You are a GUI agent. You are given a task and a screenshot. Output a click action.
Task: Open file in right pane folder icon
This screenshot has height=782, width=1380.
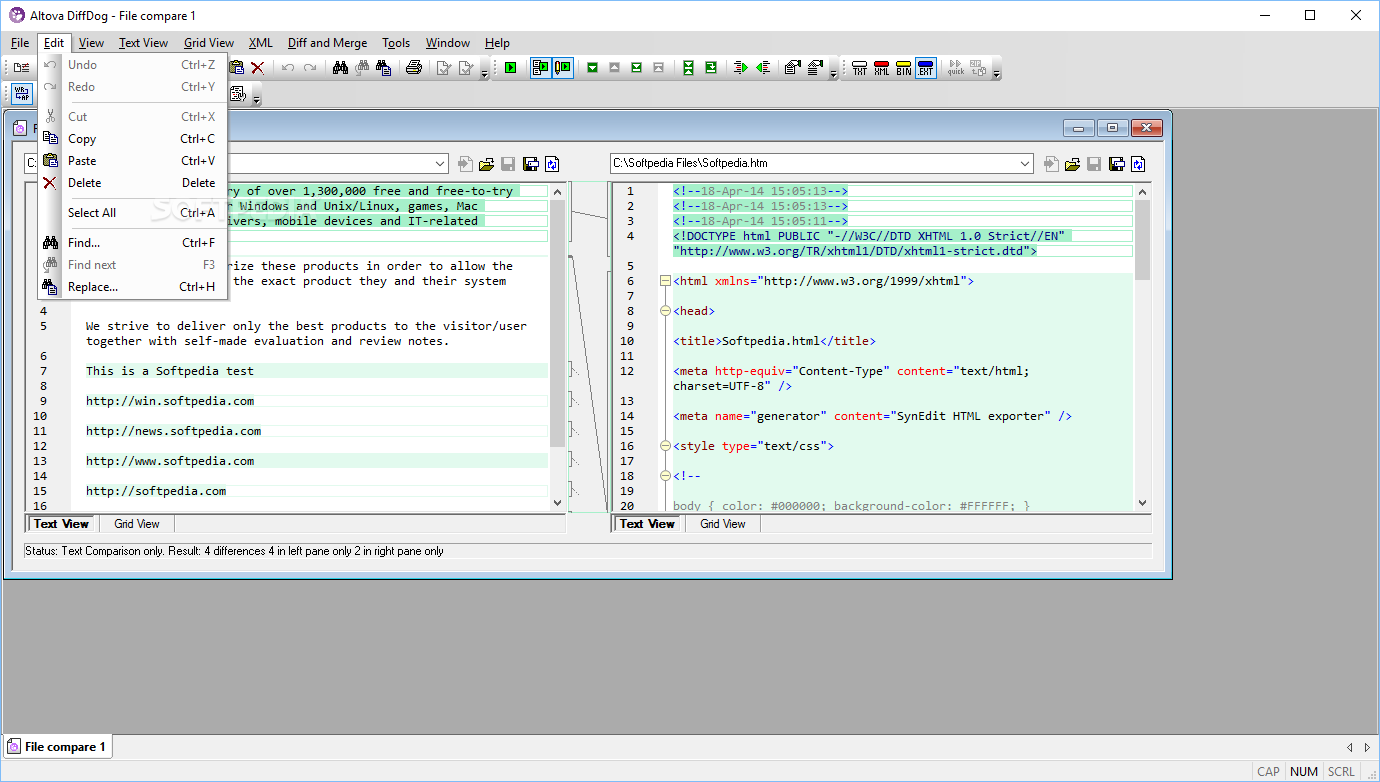[1072, 163]
